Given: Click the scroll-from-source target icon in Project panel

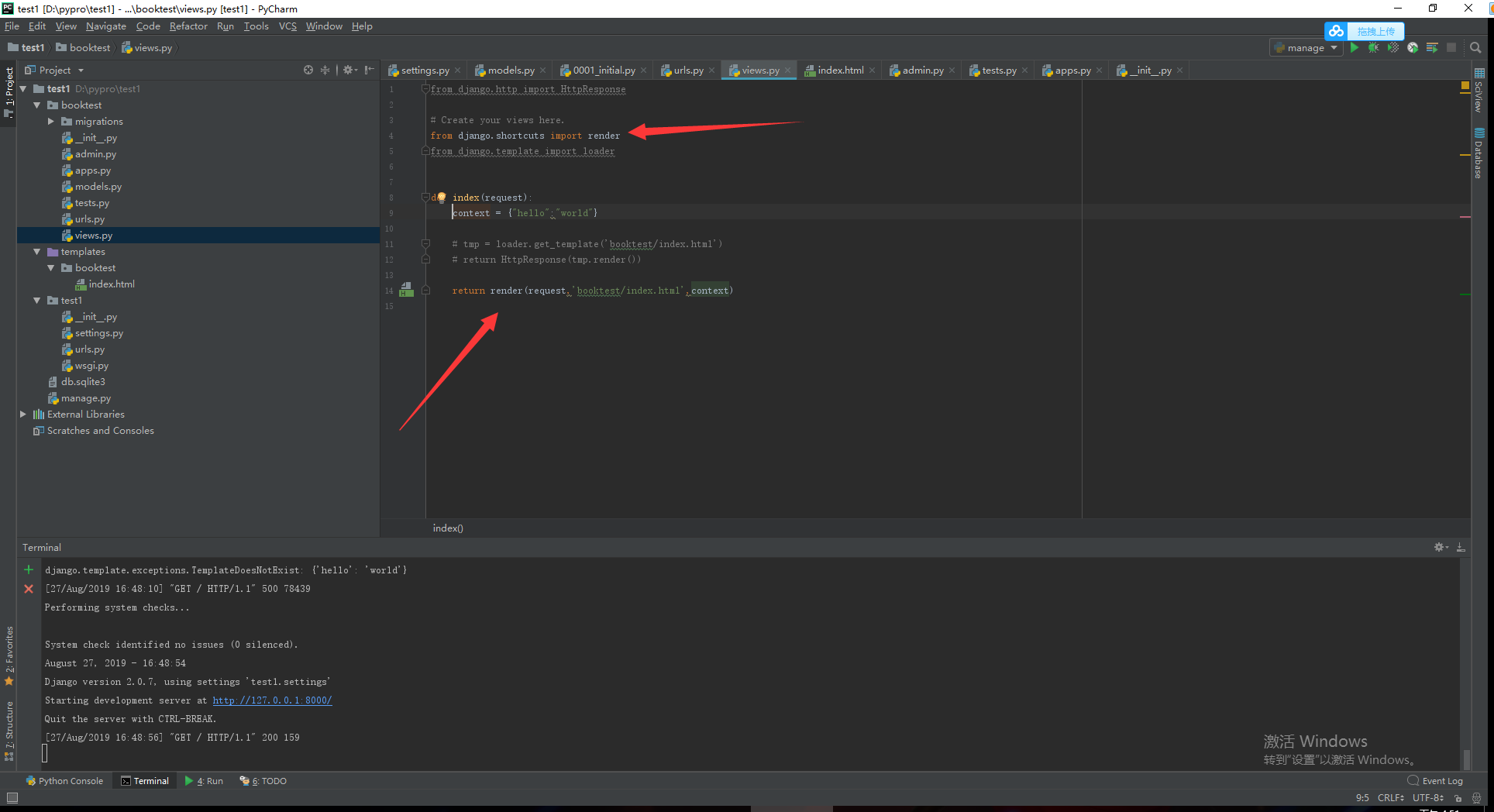Looking at the screenshot, I should (308, 70).
